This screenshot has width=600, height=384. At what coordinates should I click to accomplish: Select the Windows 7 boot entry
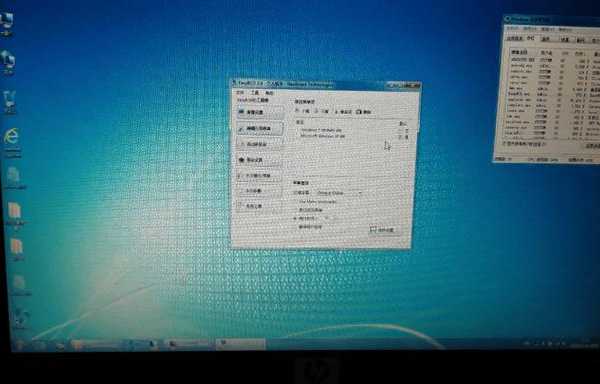(321, 130)
